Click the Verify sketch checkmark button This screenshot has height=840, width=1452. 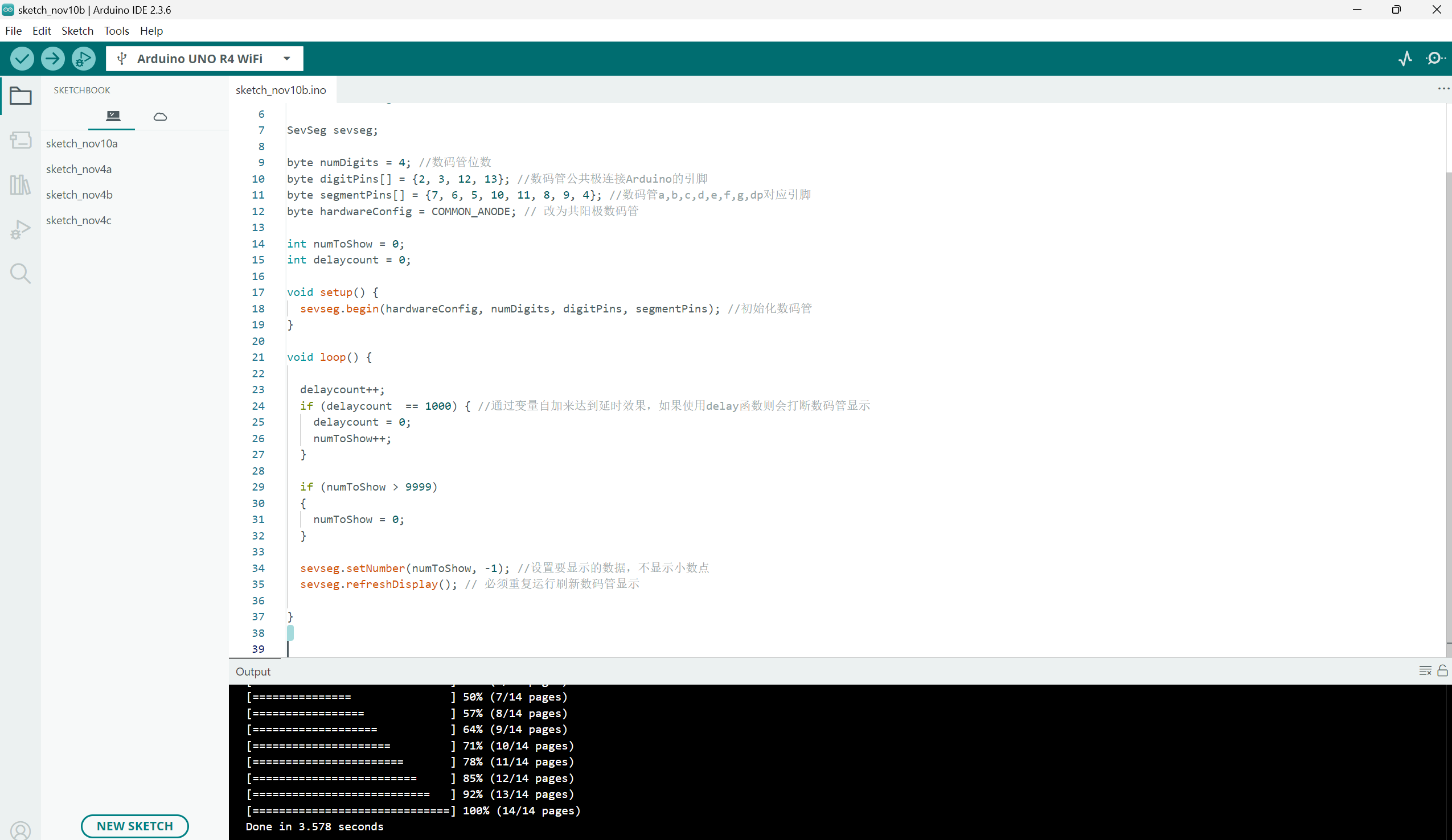coord(22,59)
